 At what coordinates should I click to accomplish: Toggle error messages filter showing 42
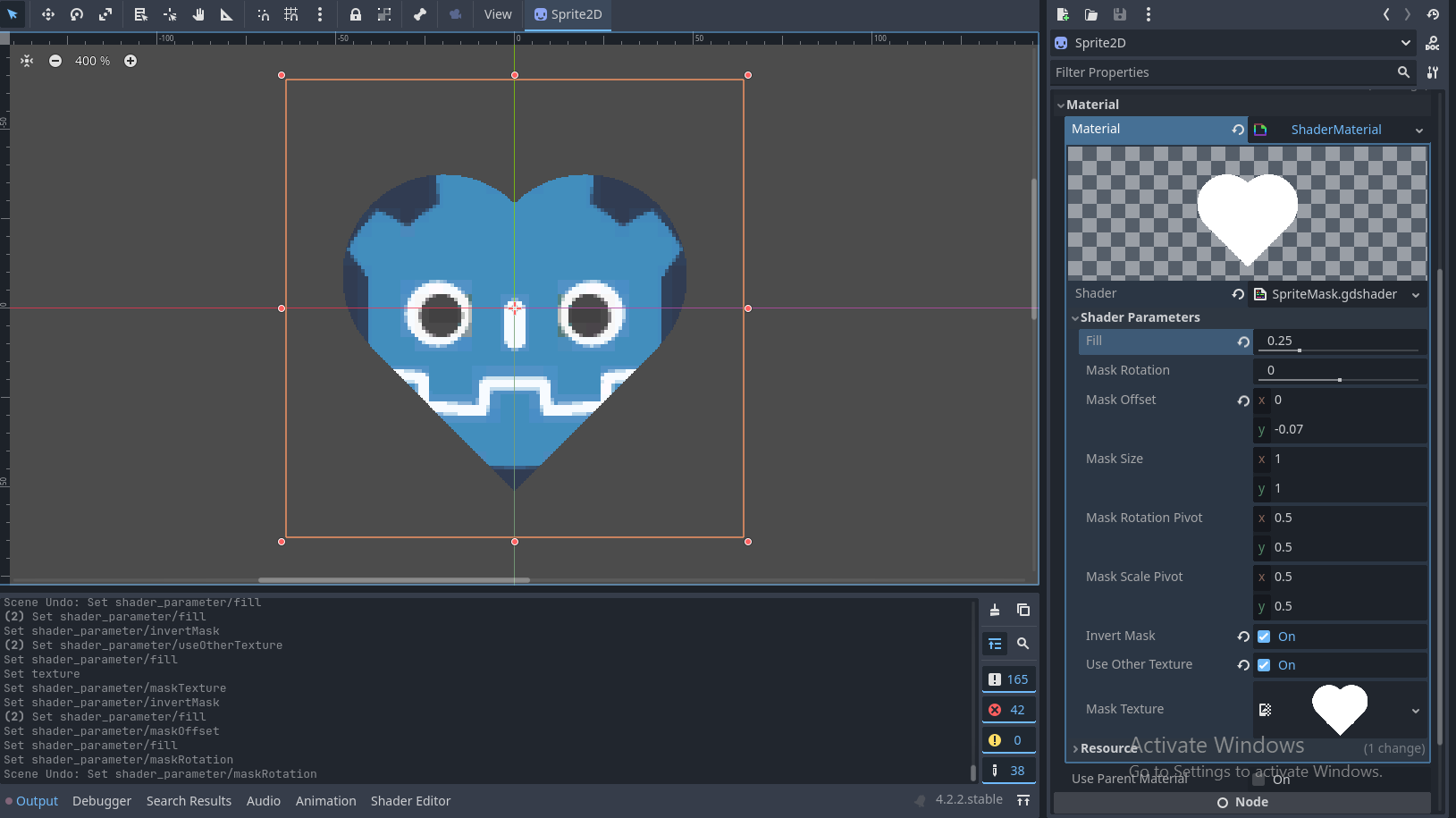(1008, 710)
